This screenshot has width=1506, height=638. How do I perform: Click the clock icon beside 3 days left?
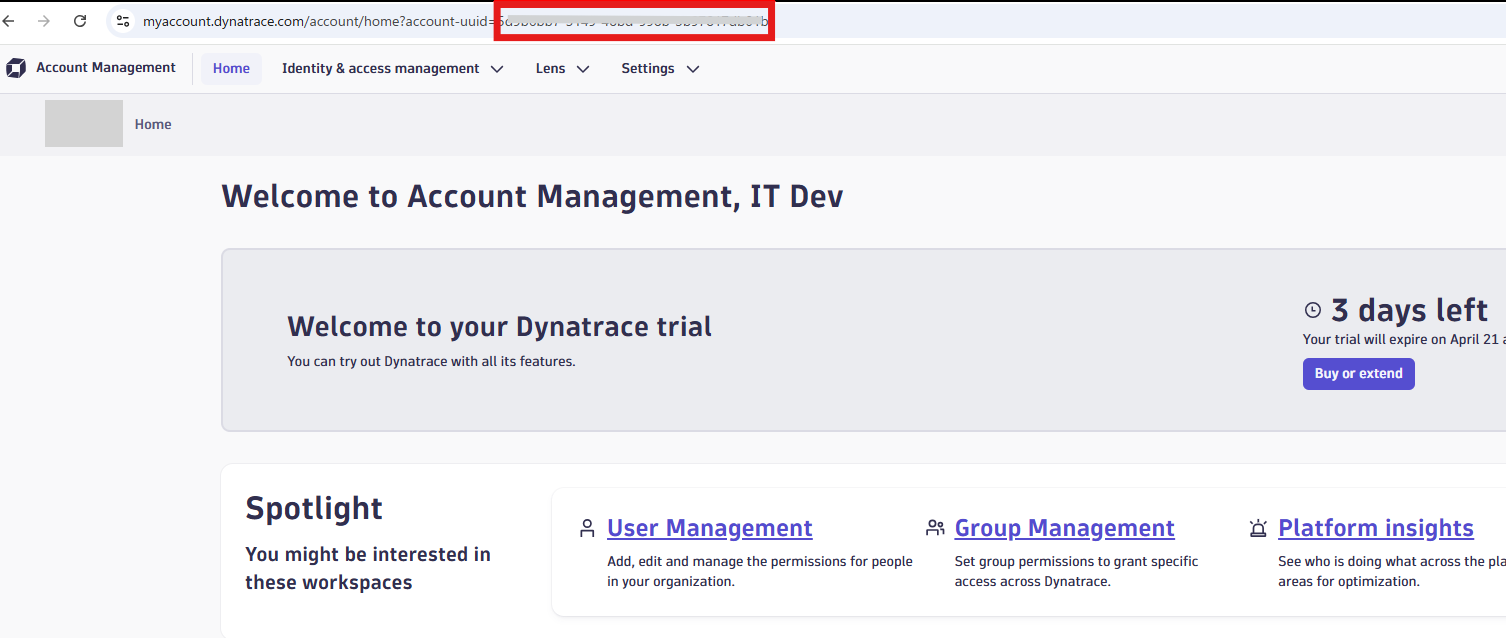[x=1313, y=311]
